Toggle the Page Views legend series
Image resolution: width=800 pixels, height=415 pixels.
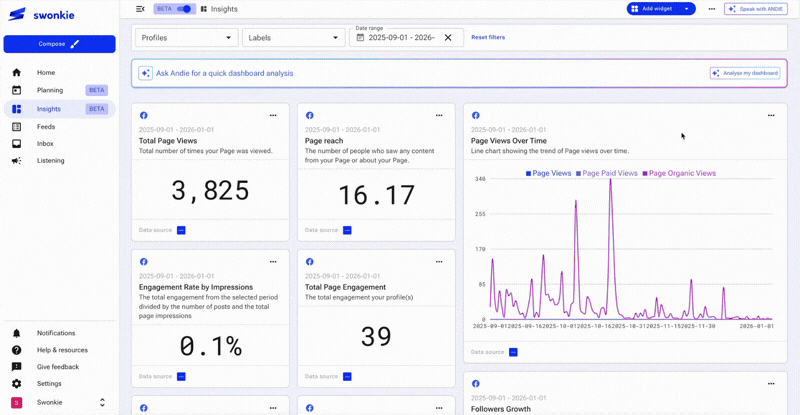548,173
